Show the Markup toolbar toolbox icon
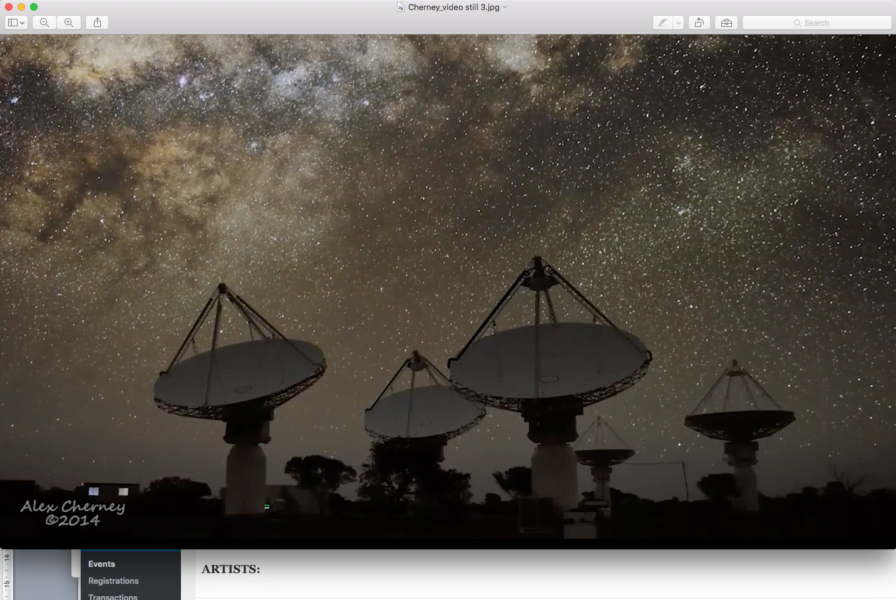This screenshot has height=600, width=896. [726, 22]
